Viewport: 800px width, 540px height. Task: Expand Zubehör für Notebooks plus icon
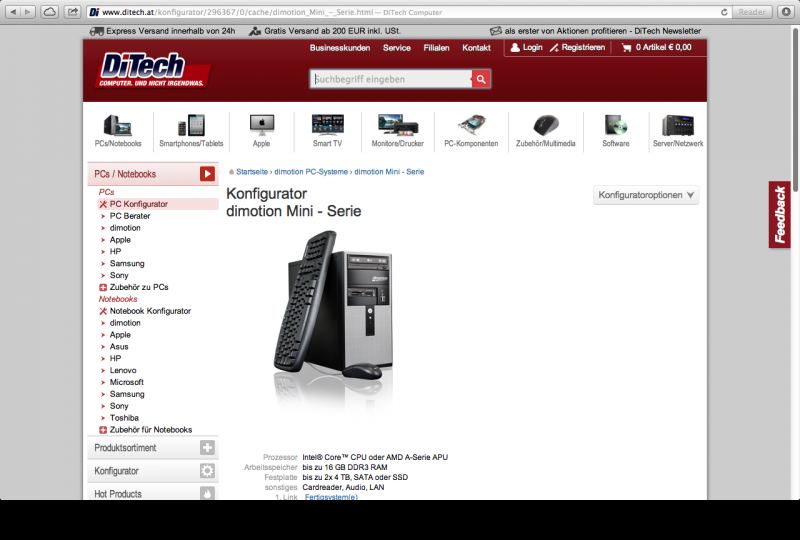point(103,430)
